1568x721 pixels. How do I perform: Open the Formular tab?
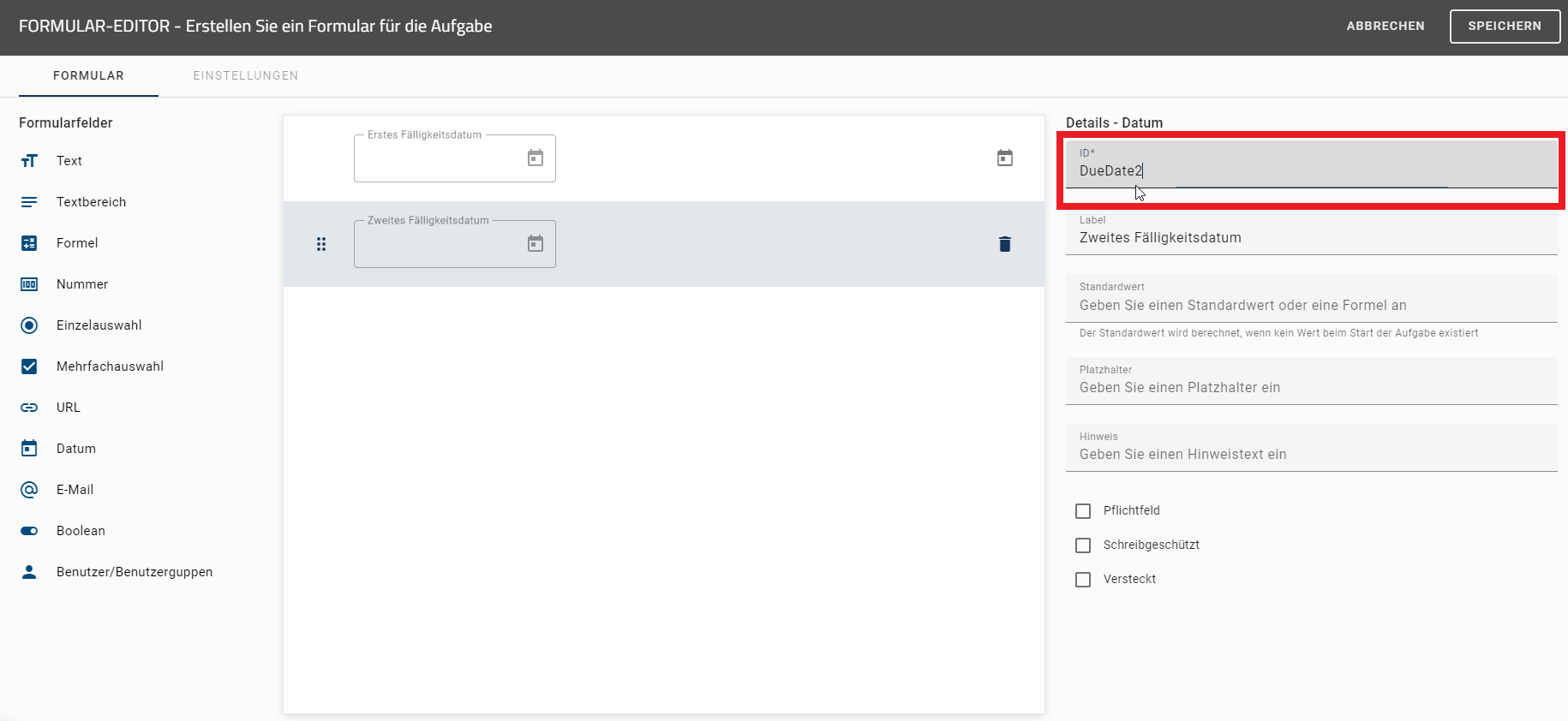point(88,75)
